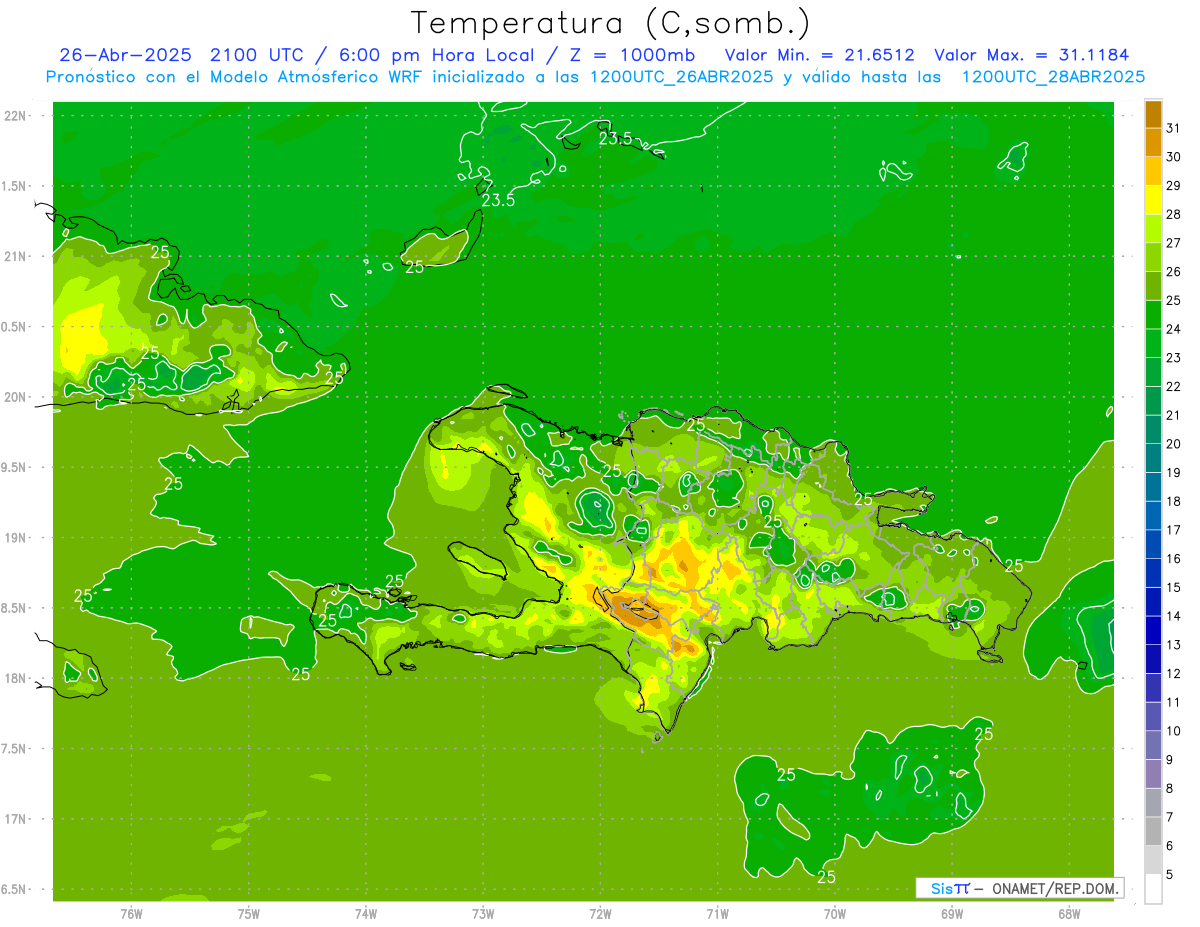
Task: Click the "76W" longitude axis label
Action: click(131, 914)
